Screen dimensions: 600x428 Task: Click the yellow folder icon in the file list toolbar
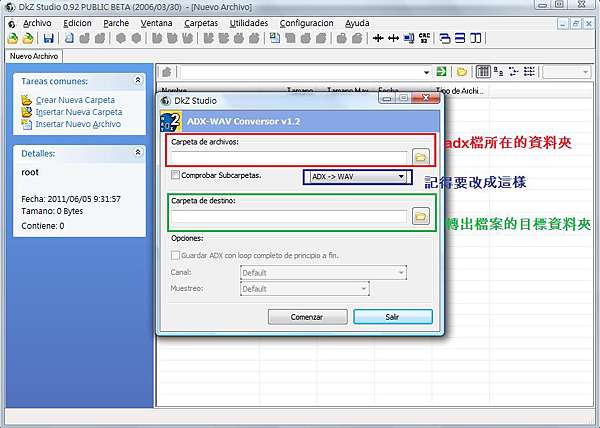click(x=462, y=72)
